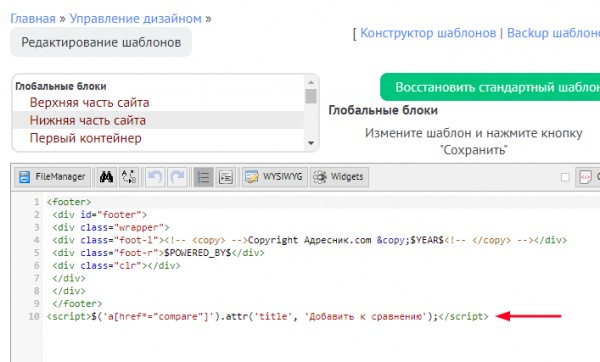Screen dimensions: 600x362
Task: Click the $YEAR$ variable in line 4
Action: [427, 240]
